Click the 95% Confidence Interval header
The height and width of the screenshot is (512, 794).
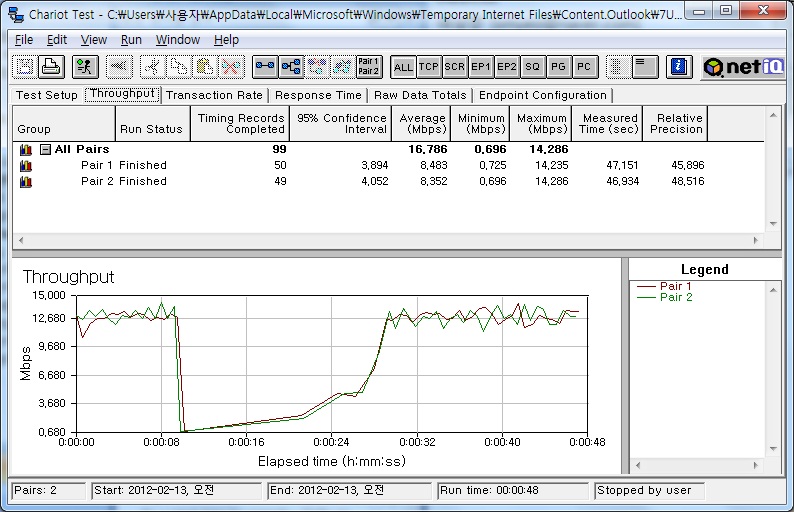tap(340, 124)
